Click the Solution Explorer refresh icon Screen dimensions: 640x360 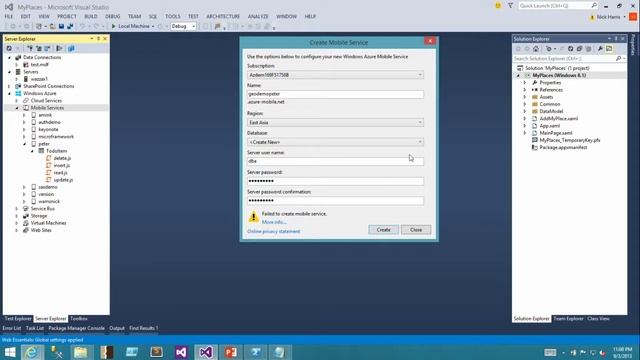pyautogui.click(x=570, y=49)
